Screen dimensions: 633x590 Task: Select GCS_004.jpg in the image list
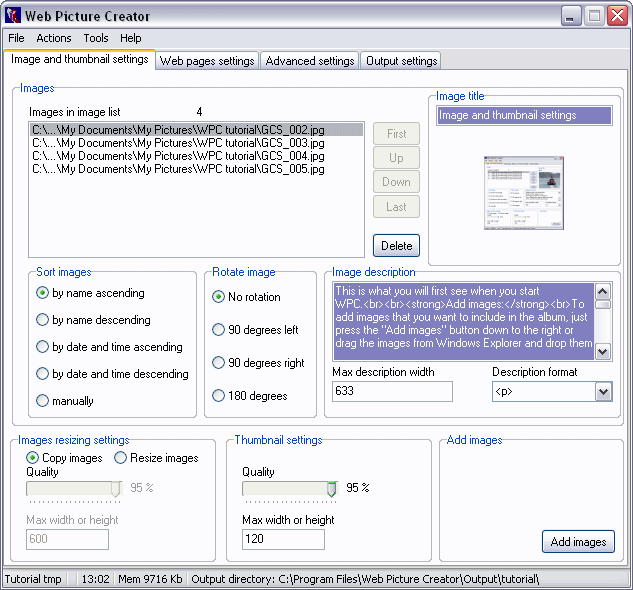click(180, 156)
